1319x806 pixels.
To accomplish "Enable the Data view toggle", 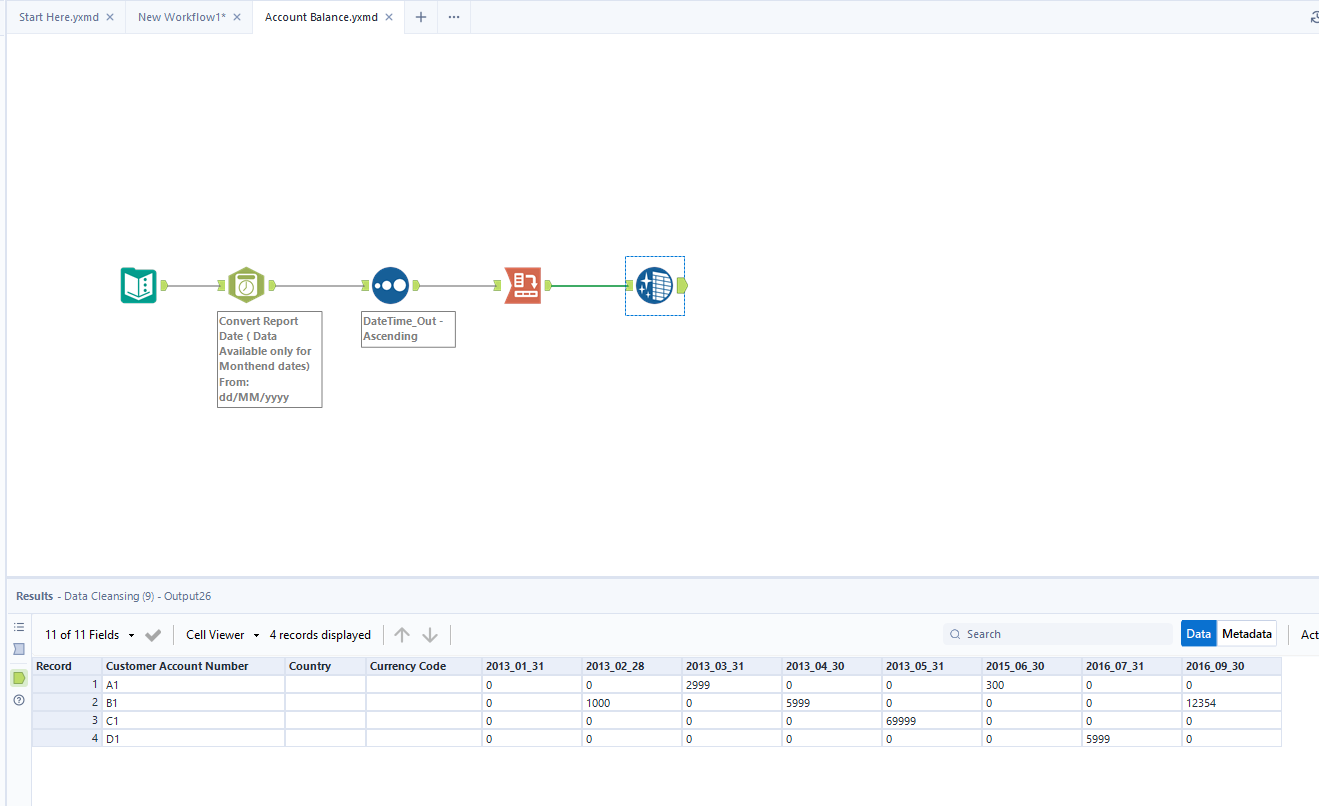I will [1198, 633].
